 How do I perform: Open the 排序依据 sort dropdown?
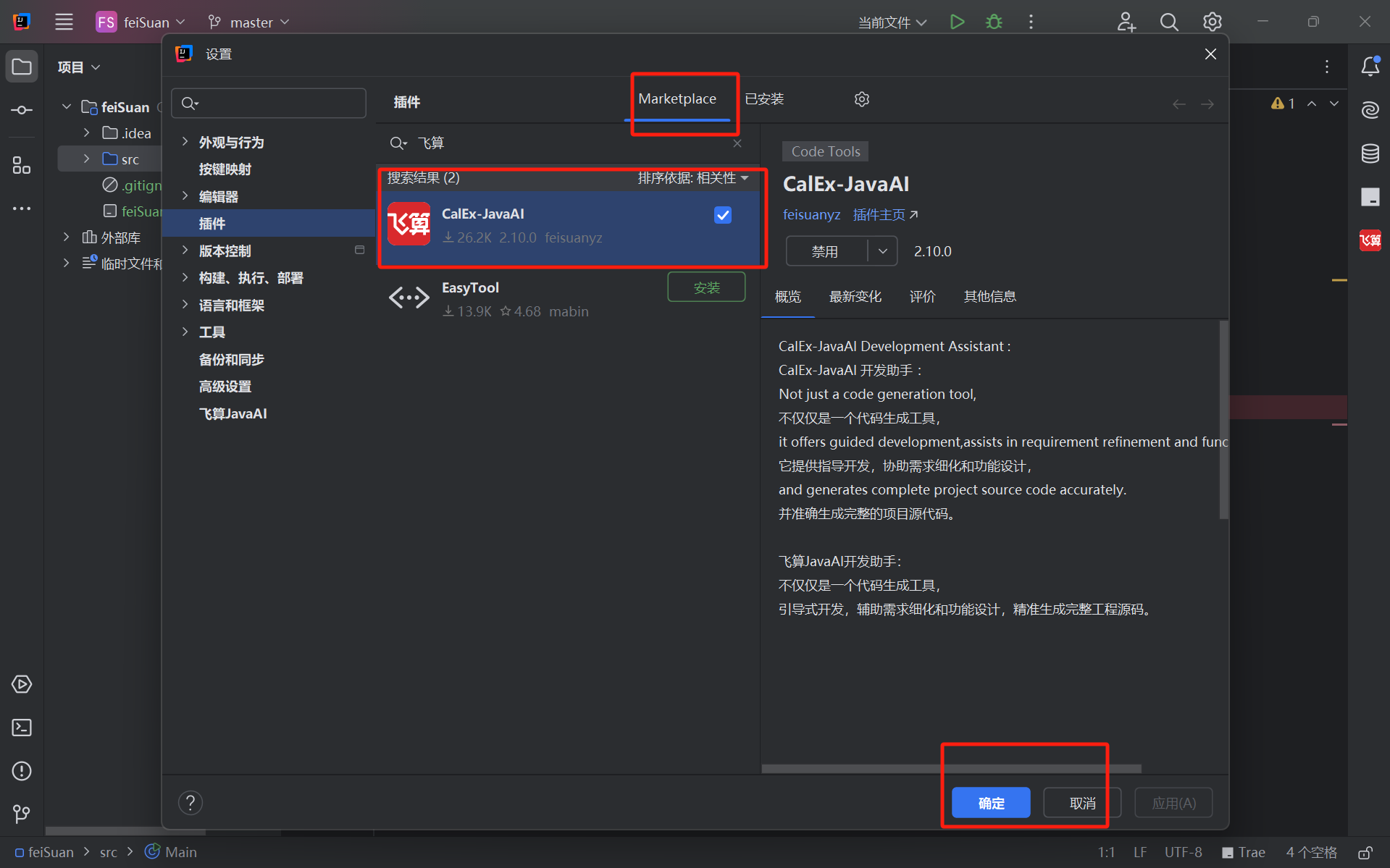[692, 178]
